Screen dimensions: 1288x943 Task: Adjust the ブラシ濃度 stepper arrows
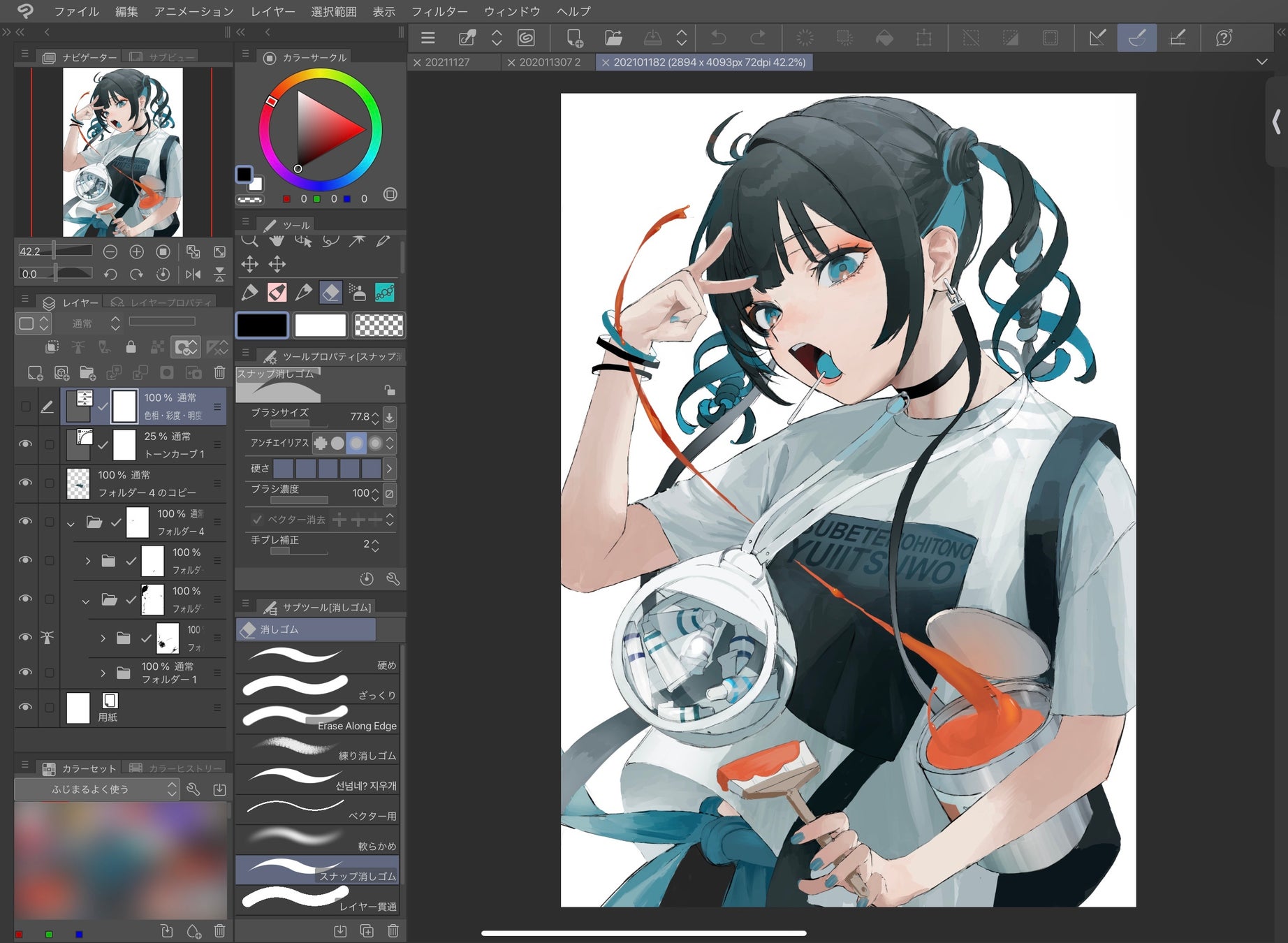click(376, 495)
